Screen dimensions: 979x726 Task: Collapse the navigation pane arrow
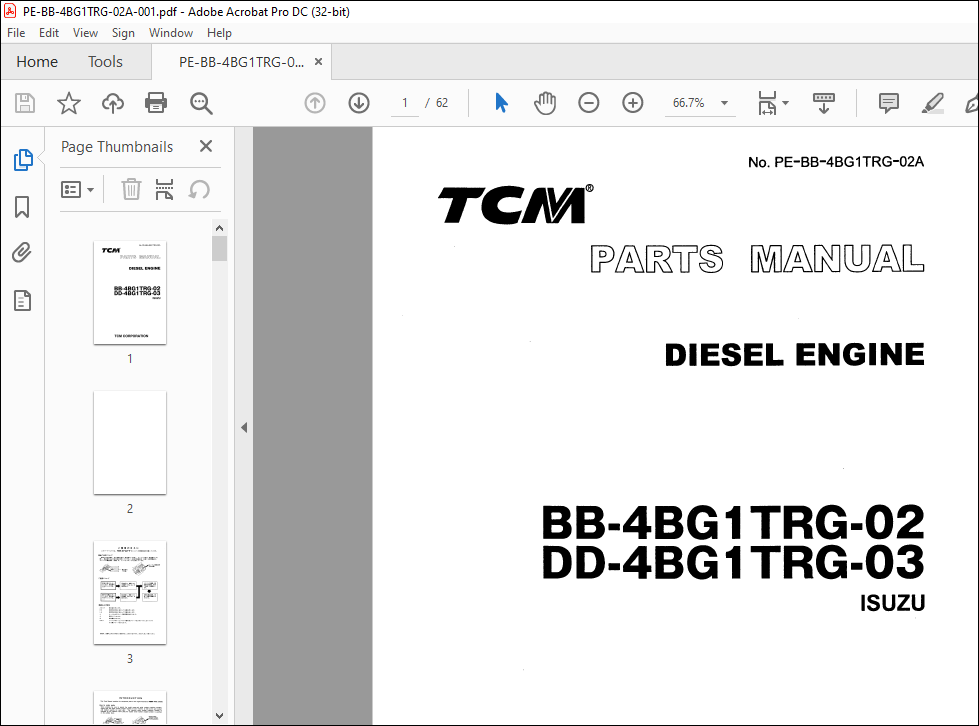click(244, 428)
